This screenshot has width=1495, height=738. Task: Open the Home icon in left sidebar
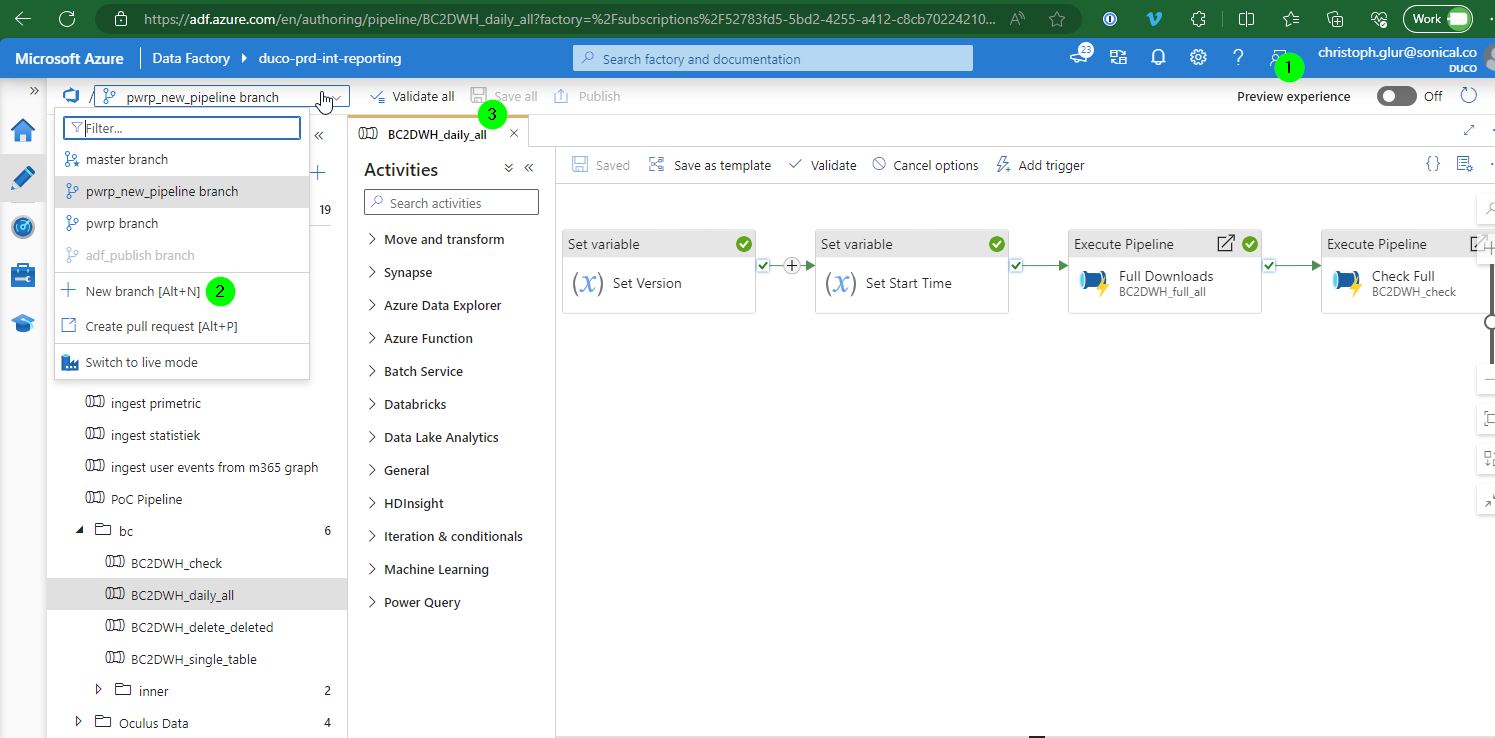pyautogui.click(x=23, y=131)
